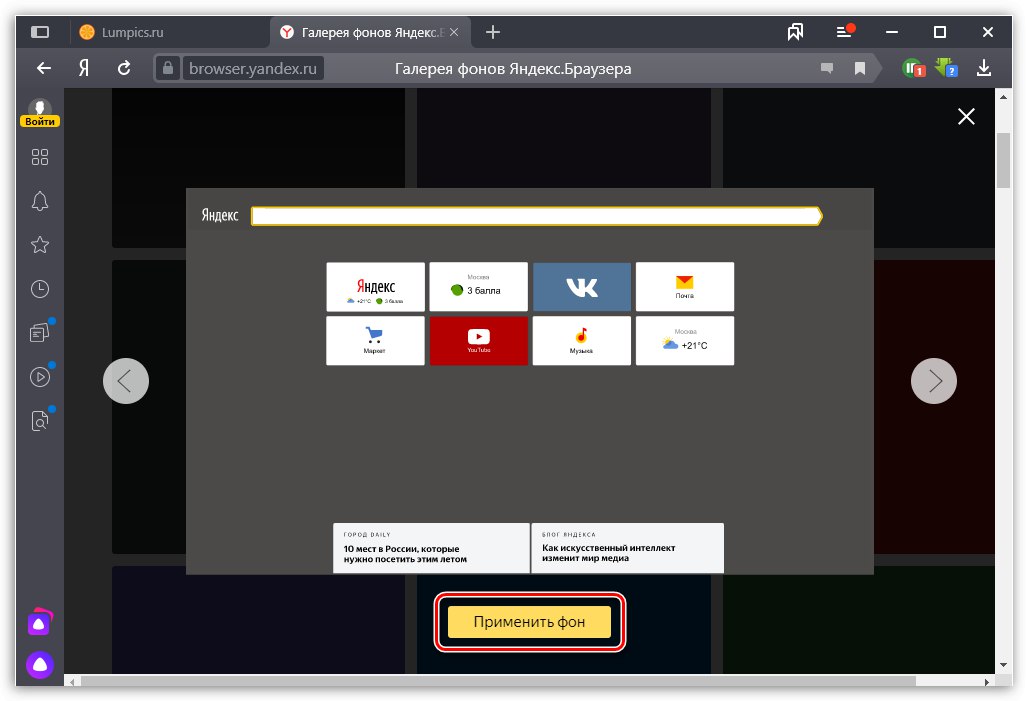Viewport: 1028px width, 701px height.
Task: Open the 10 мест в России news card
Action: pyautogui.click(x=431, y=548)
